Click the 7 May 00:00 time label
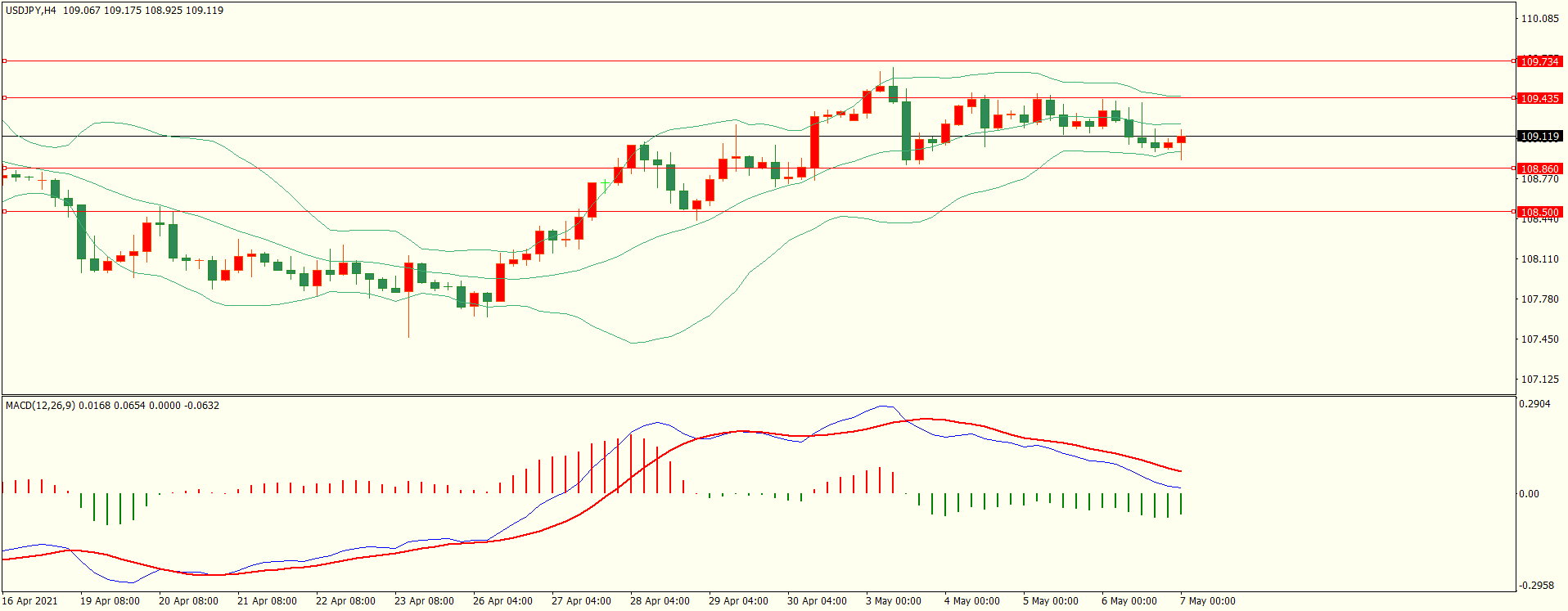The width and height of the screenshot is (1568, 611). (x=1208, y=601)
